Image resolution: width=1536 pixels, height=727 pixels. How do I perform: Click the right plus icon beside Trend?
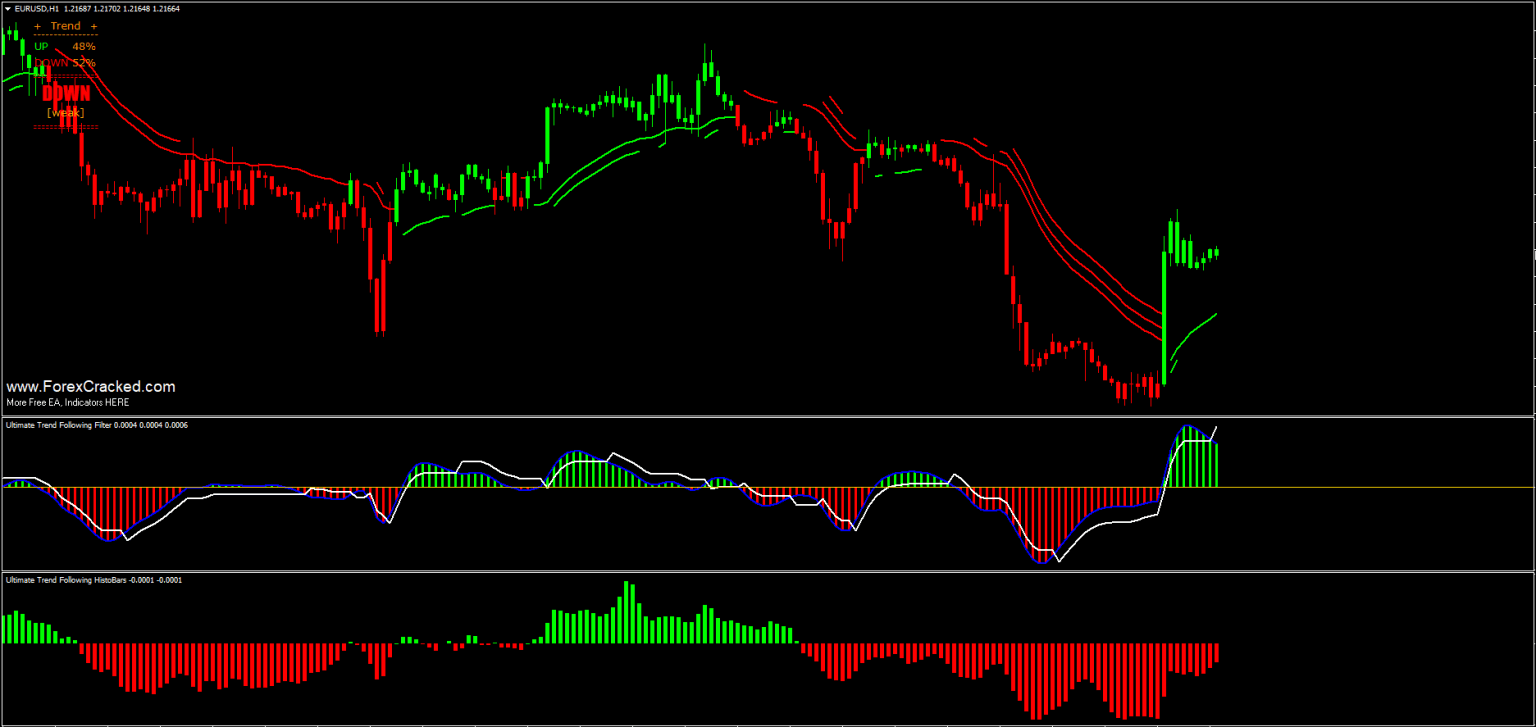coord(94,26)
